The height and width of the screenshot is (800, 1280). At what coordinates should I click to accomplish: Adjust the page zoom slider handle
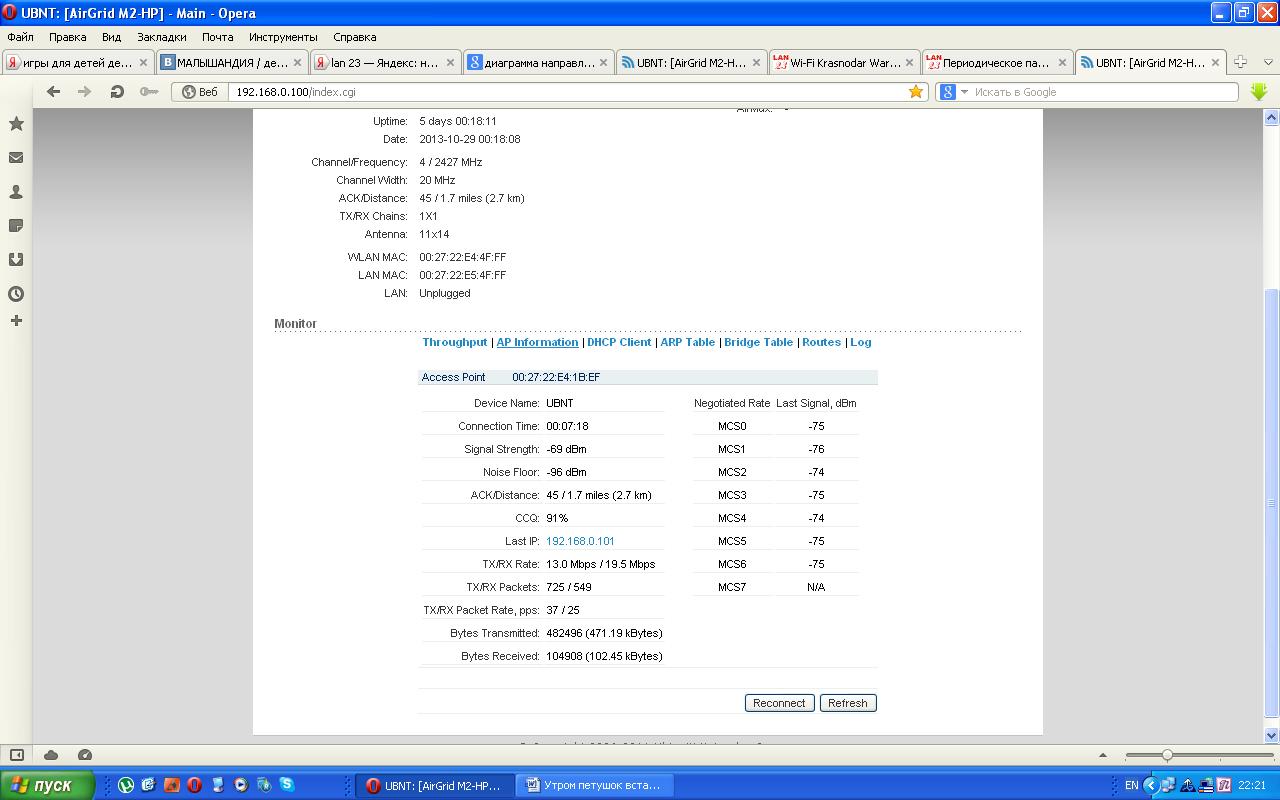pyautogui.click(x=1167, y=755)
